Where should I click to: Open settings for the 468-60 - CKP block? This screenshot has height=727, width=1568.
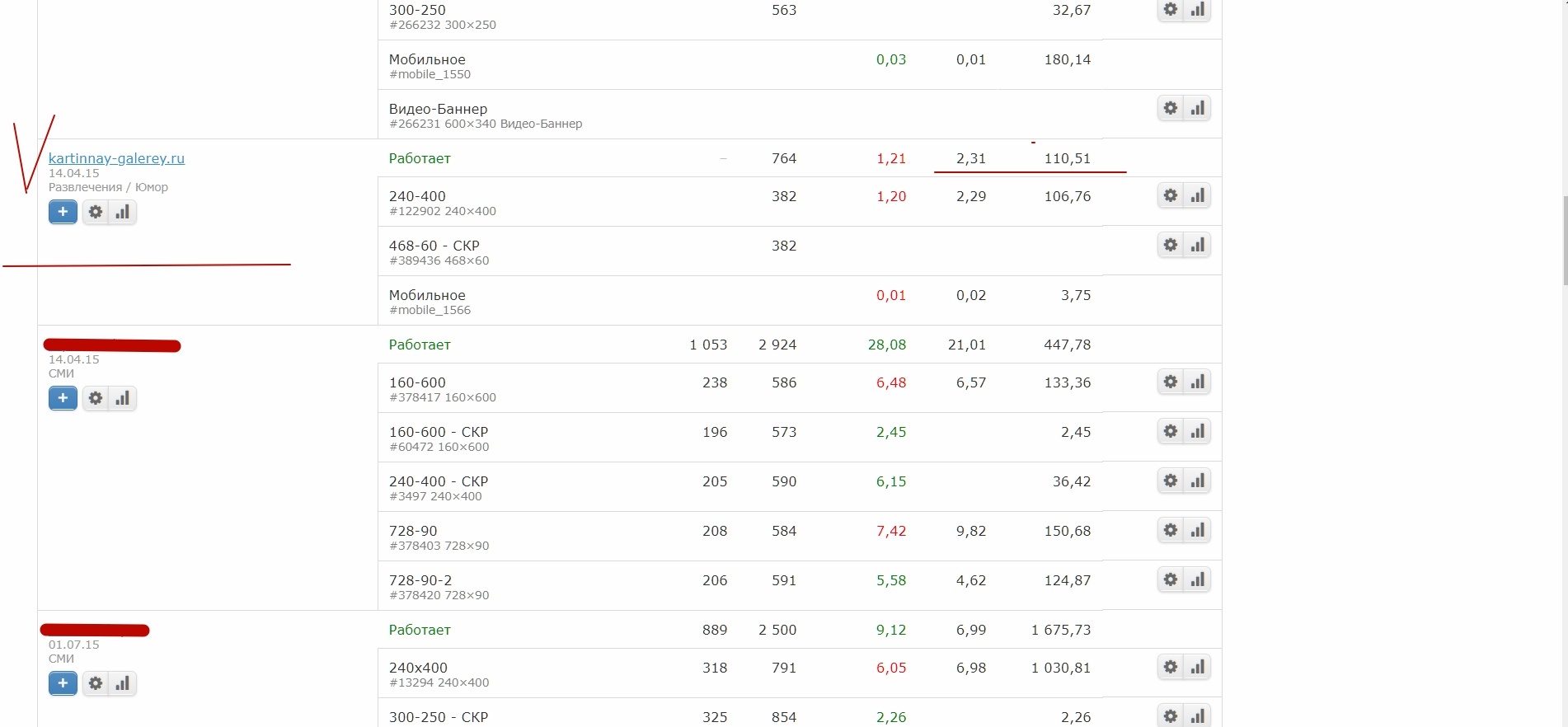(1171, 245)
